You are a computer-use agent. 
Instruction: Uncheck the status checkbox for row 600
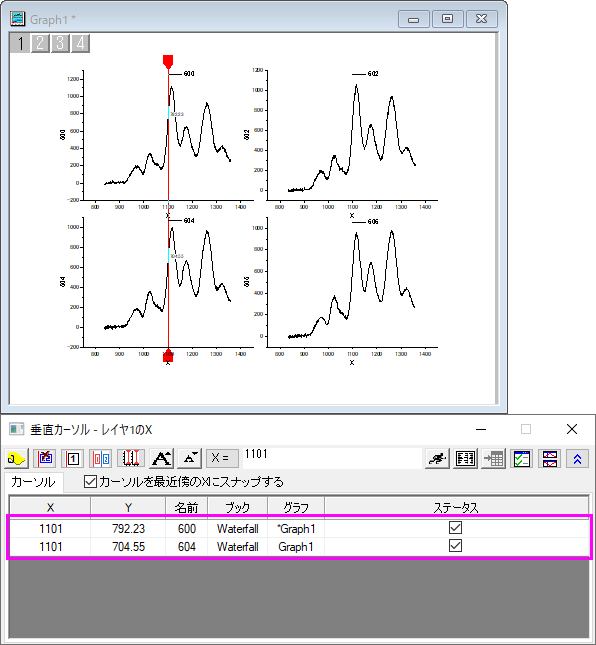click(x=455, y=527)
